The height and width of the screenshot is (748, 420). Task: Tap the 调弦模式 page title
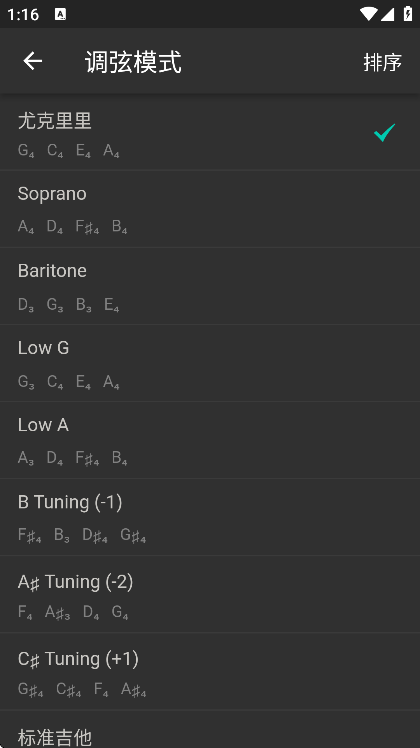tap(133, 62)
